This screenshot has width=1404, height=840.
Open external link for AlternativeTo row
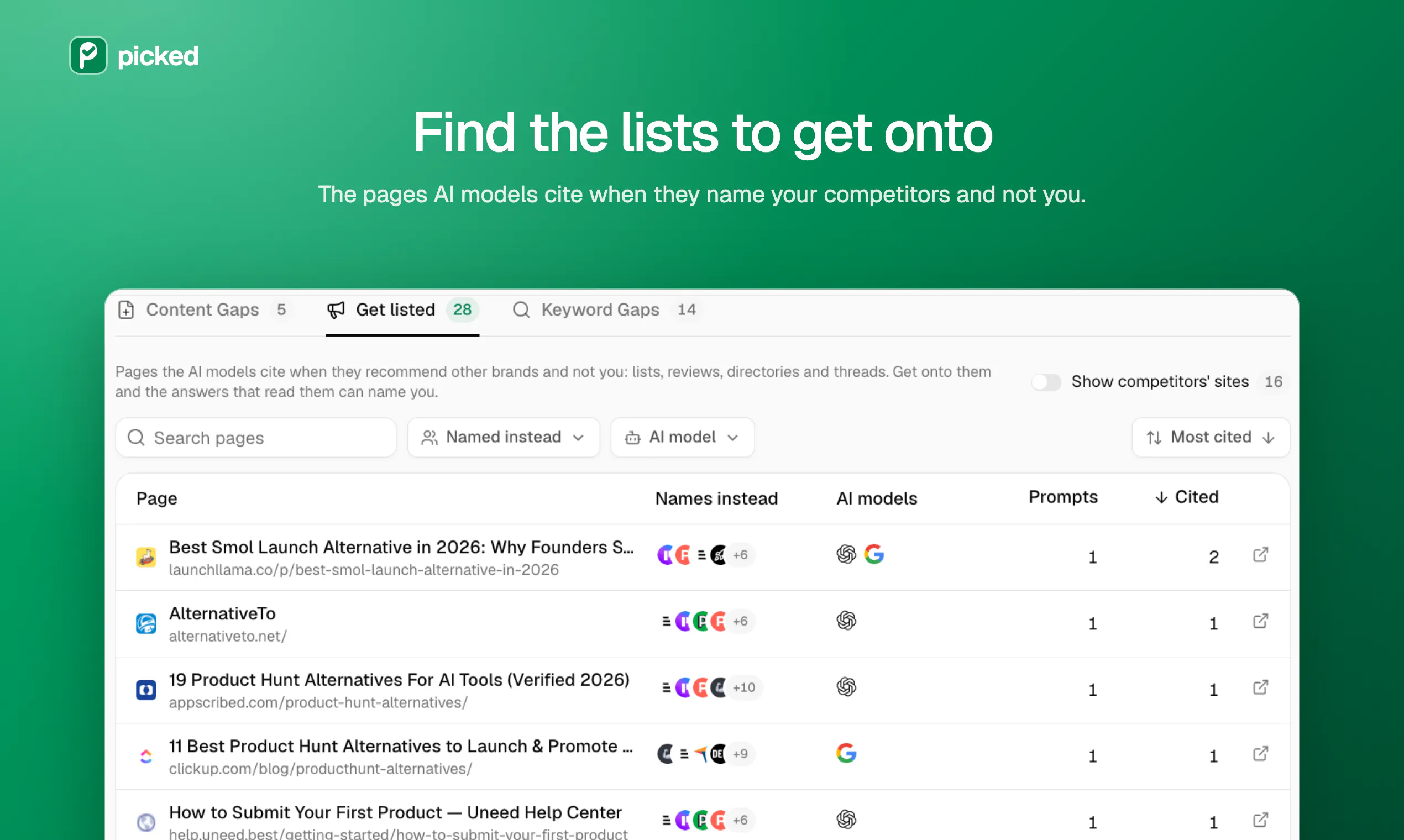point(1260,621)
